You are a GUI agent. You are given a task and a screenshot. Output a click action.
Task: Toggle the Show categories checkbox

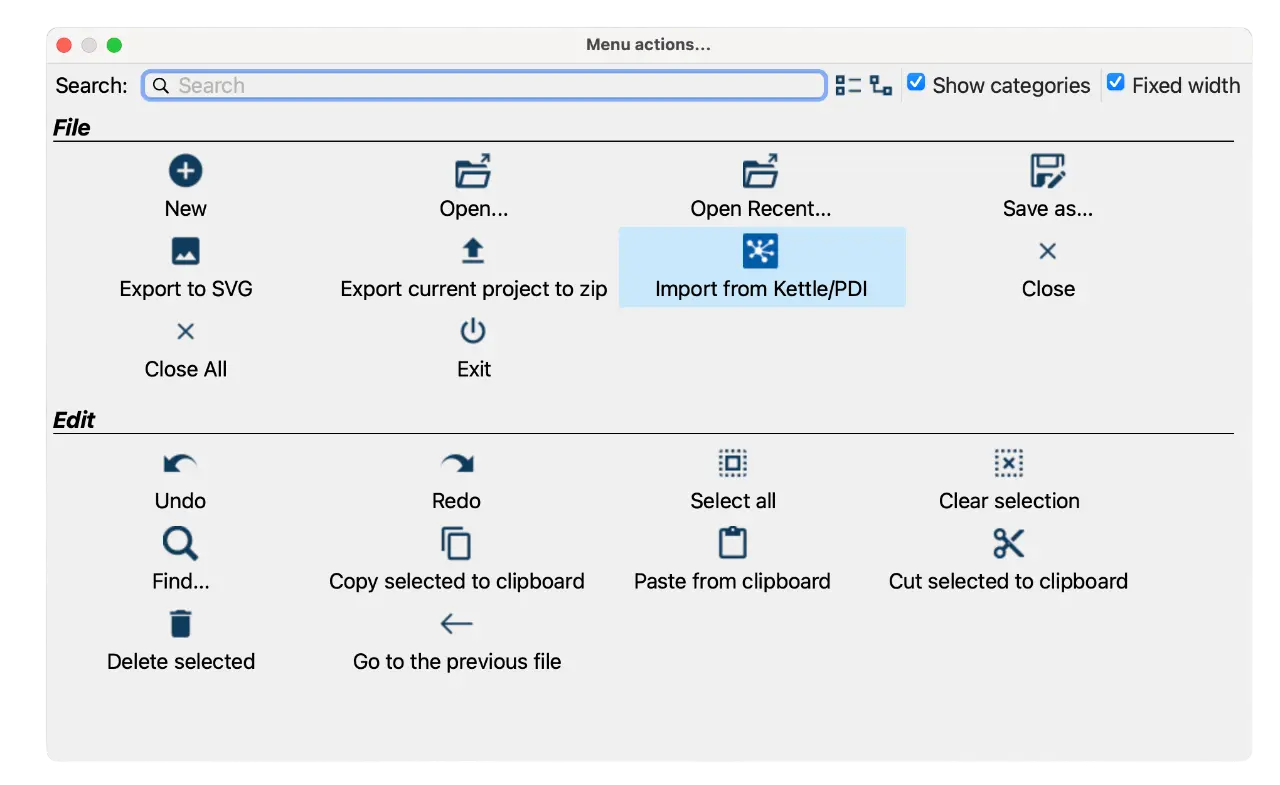[x=916, y=83]
